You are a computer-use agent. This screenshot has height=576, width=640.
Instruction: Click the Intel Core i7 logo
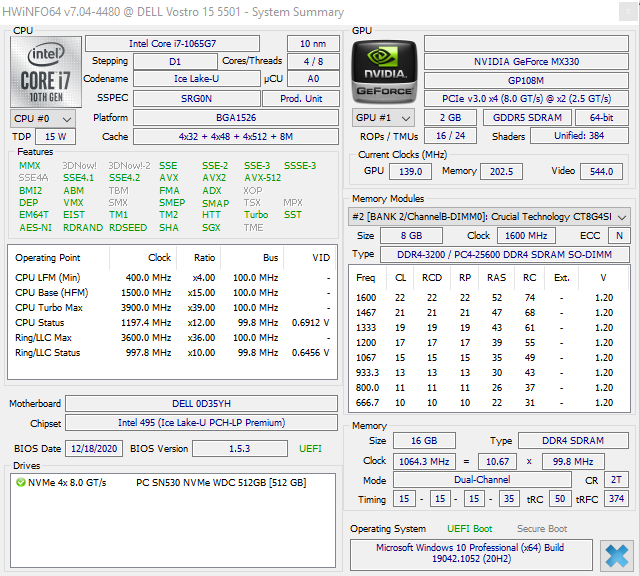pos(46,72)
